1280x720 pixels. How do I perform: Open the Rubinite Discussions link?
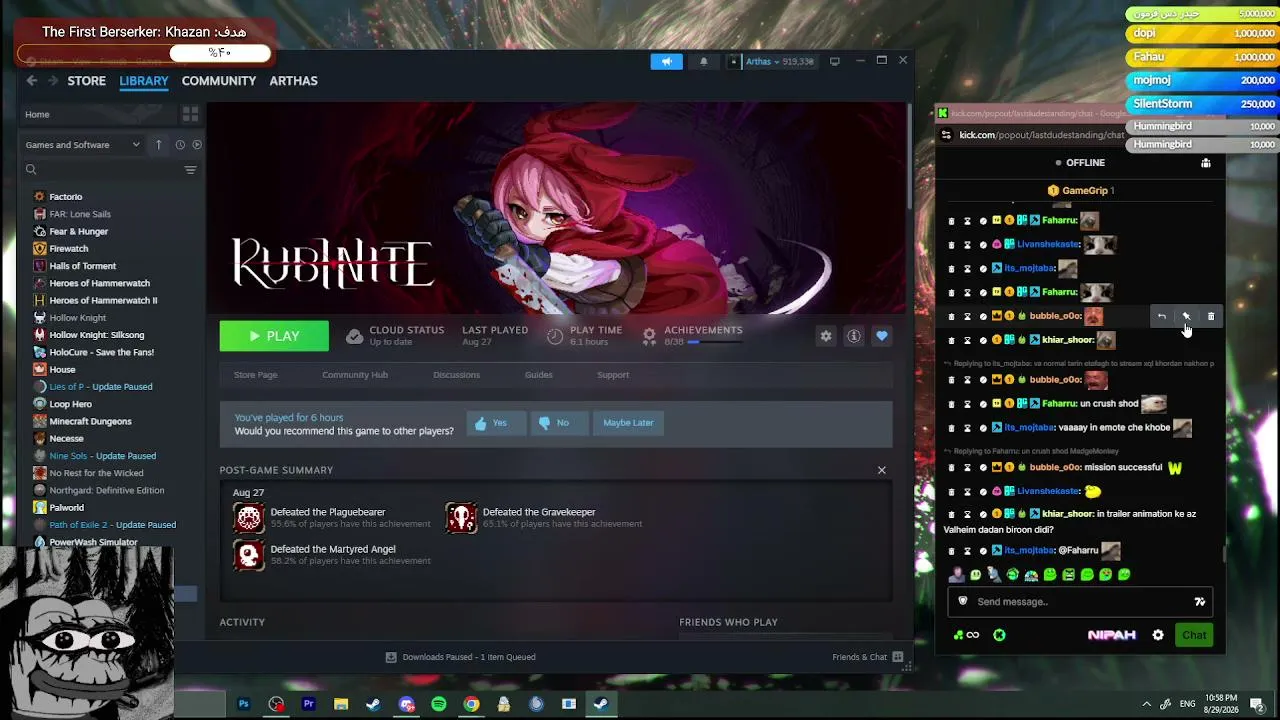457,375
